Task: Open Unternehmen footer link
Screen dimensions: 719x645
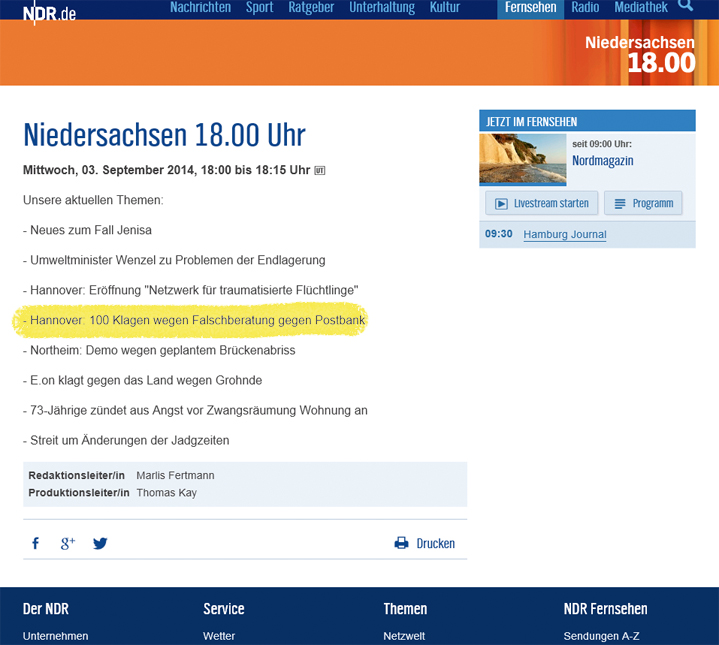Action: 55,636
